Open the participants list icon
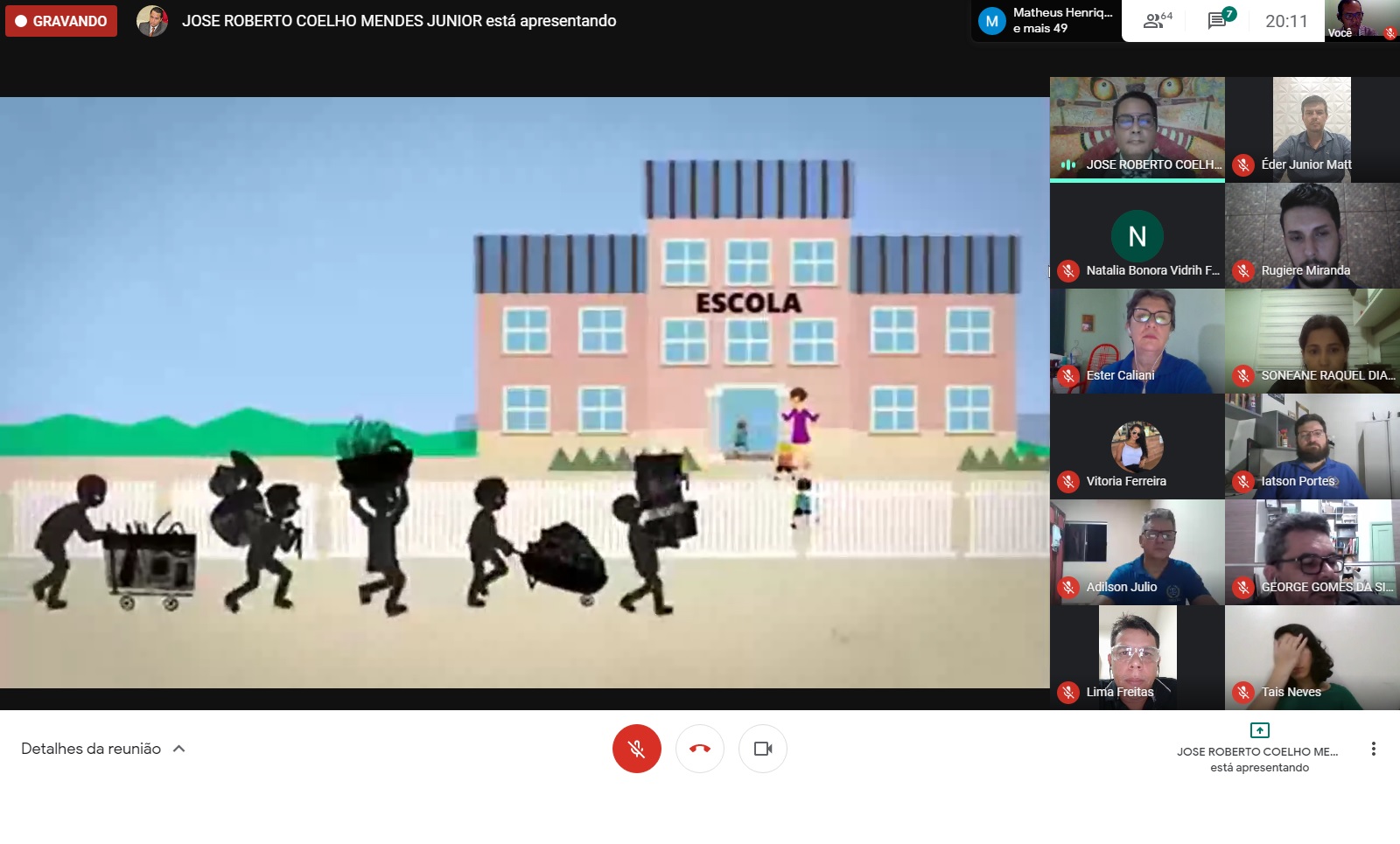The height and width of the screenshot is (844, 1400). click(x=1157, y=21)
